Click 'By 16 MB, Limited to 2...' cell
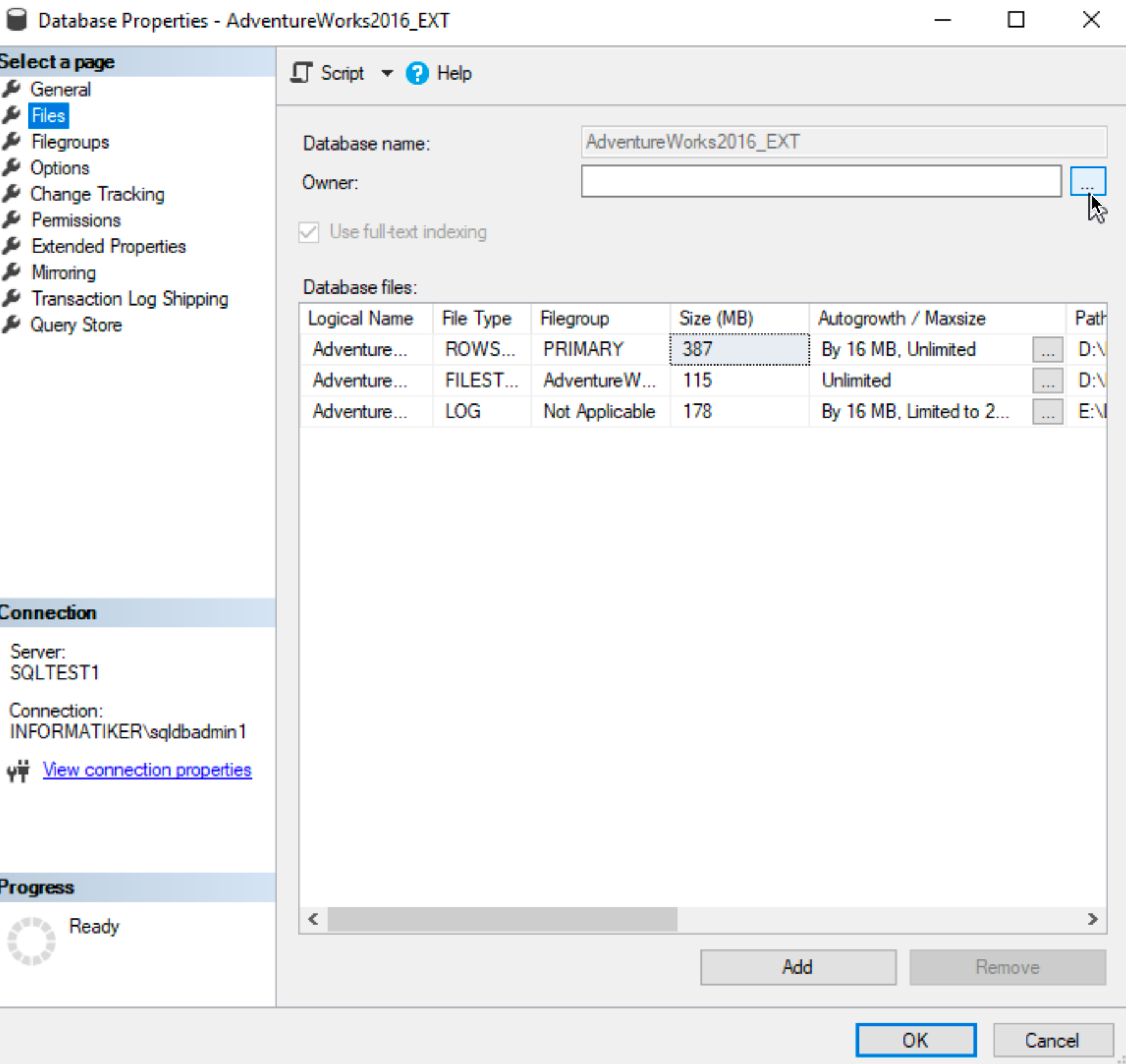 click(921, 412)
